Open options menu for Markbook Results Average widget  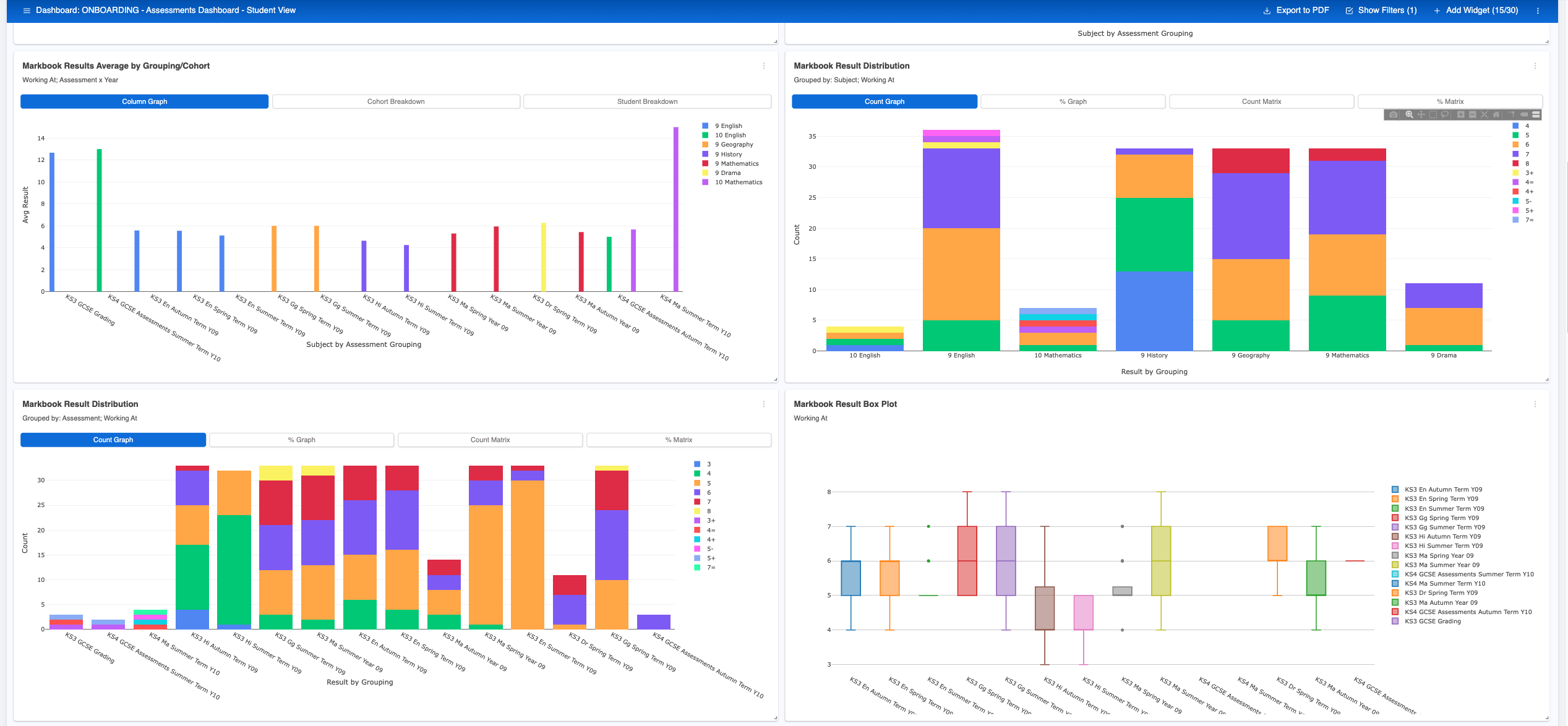764,66
